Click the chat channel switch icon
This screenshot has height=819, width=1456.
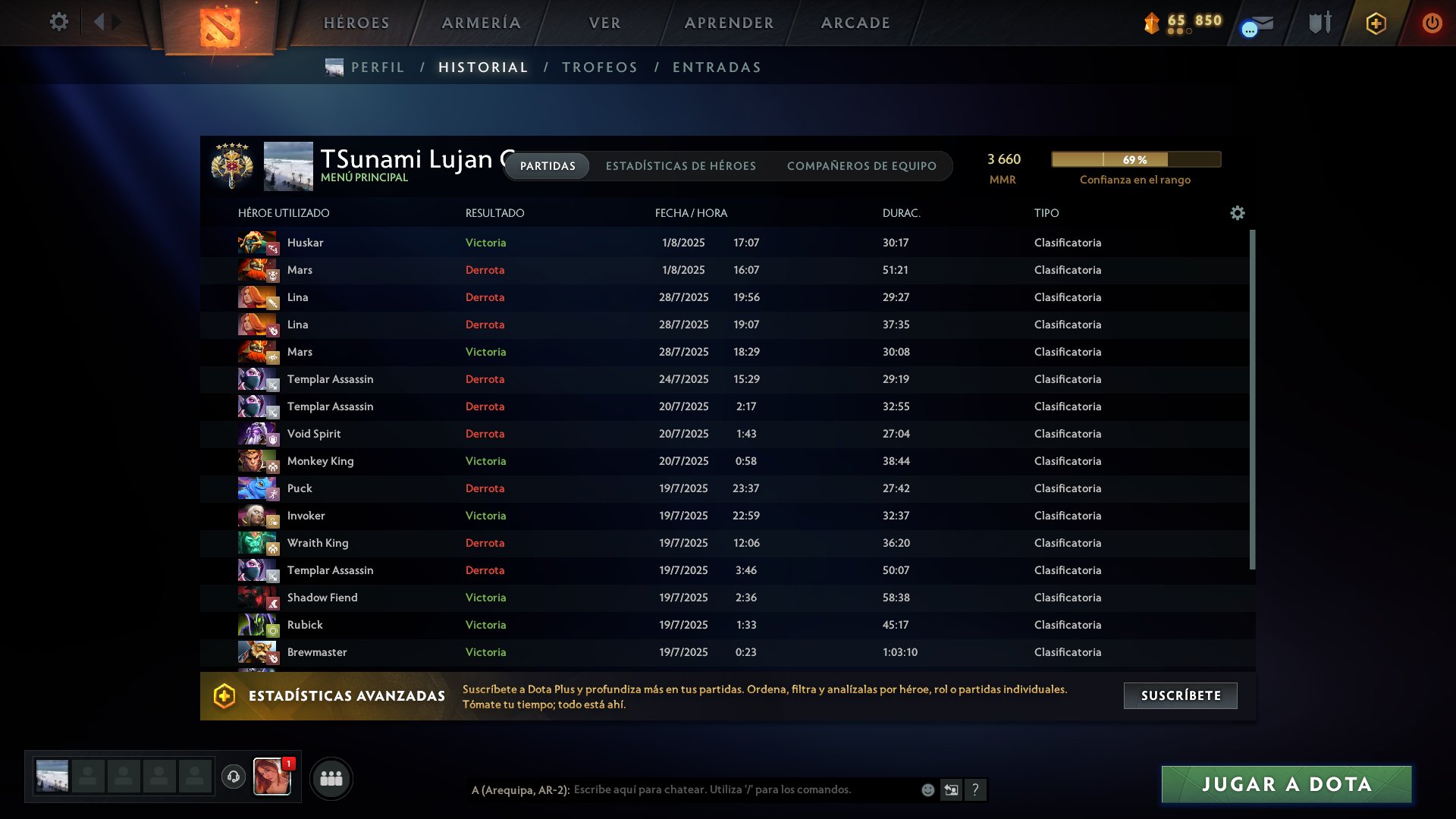pos(951,790)
